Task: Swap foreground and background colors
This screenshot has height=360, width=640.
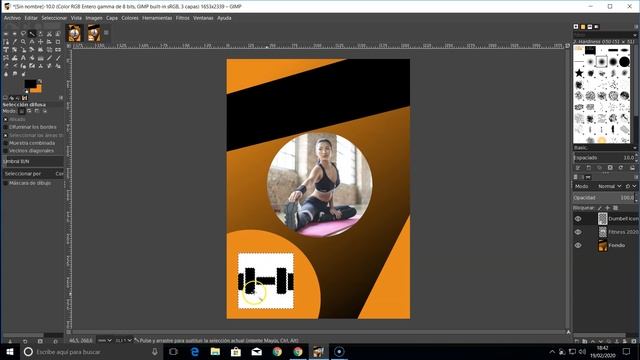Action: pyautogui.click(x=40, y=81)
